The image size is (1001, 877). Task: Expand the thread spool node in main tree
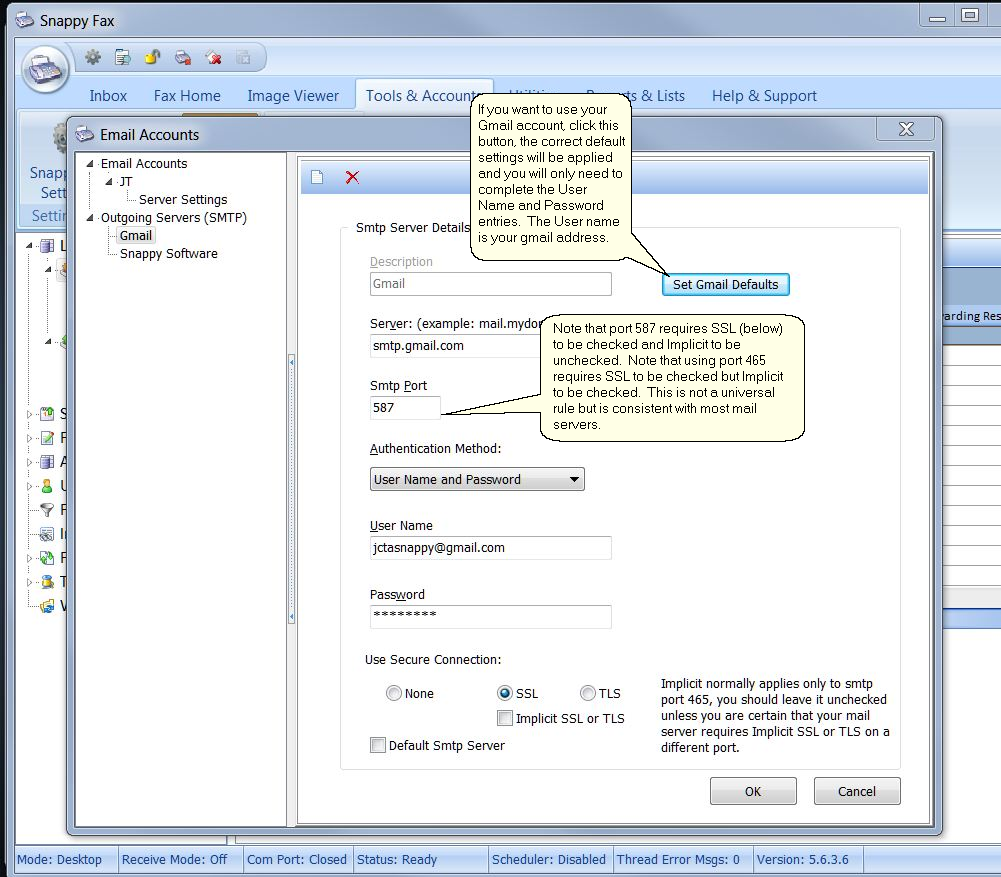[29, 582]
